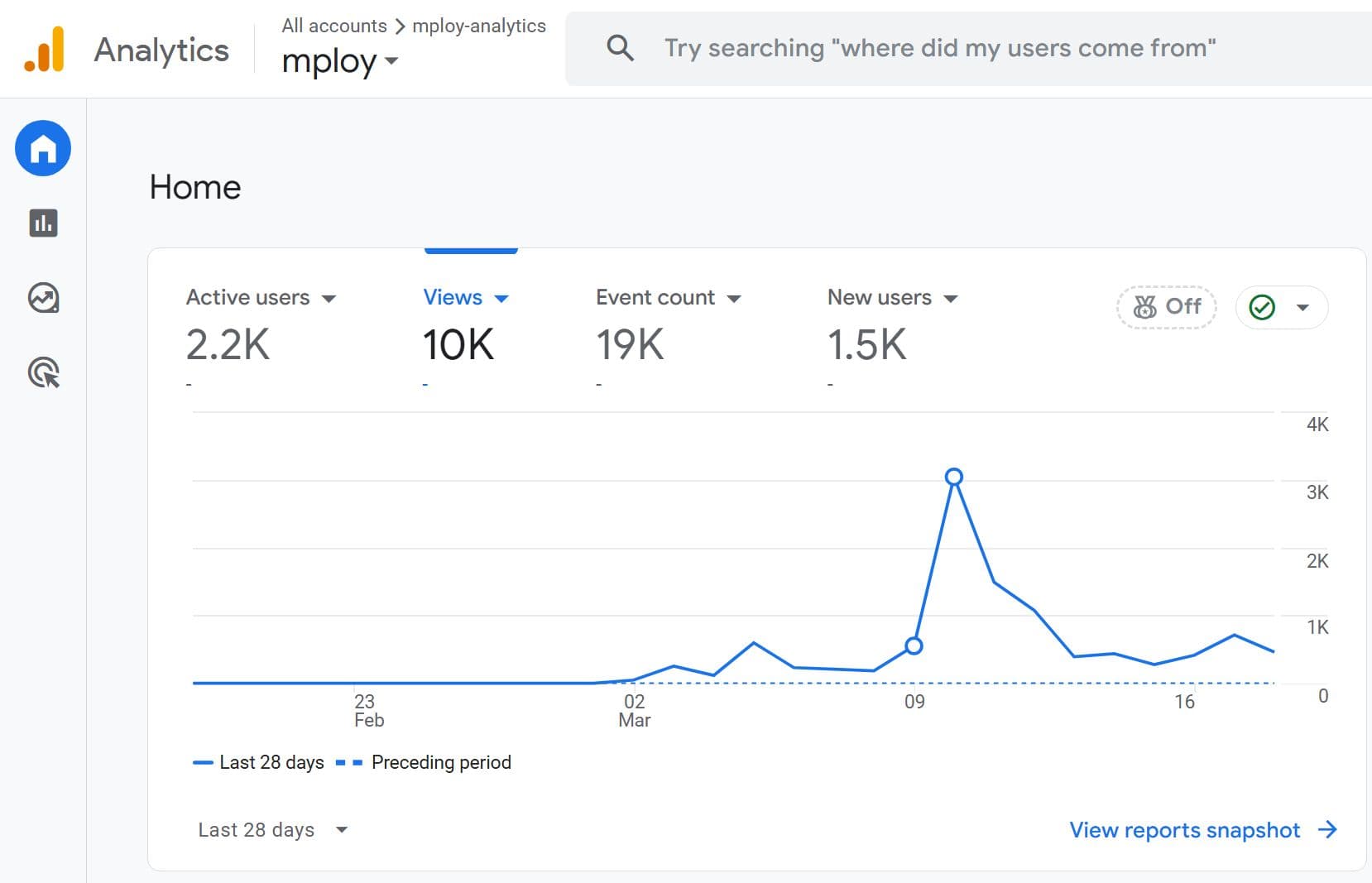Click the mploy-analytics breadcrumb

coord(478,26)
